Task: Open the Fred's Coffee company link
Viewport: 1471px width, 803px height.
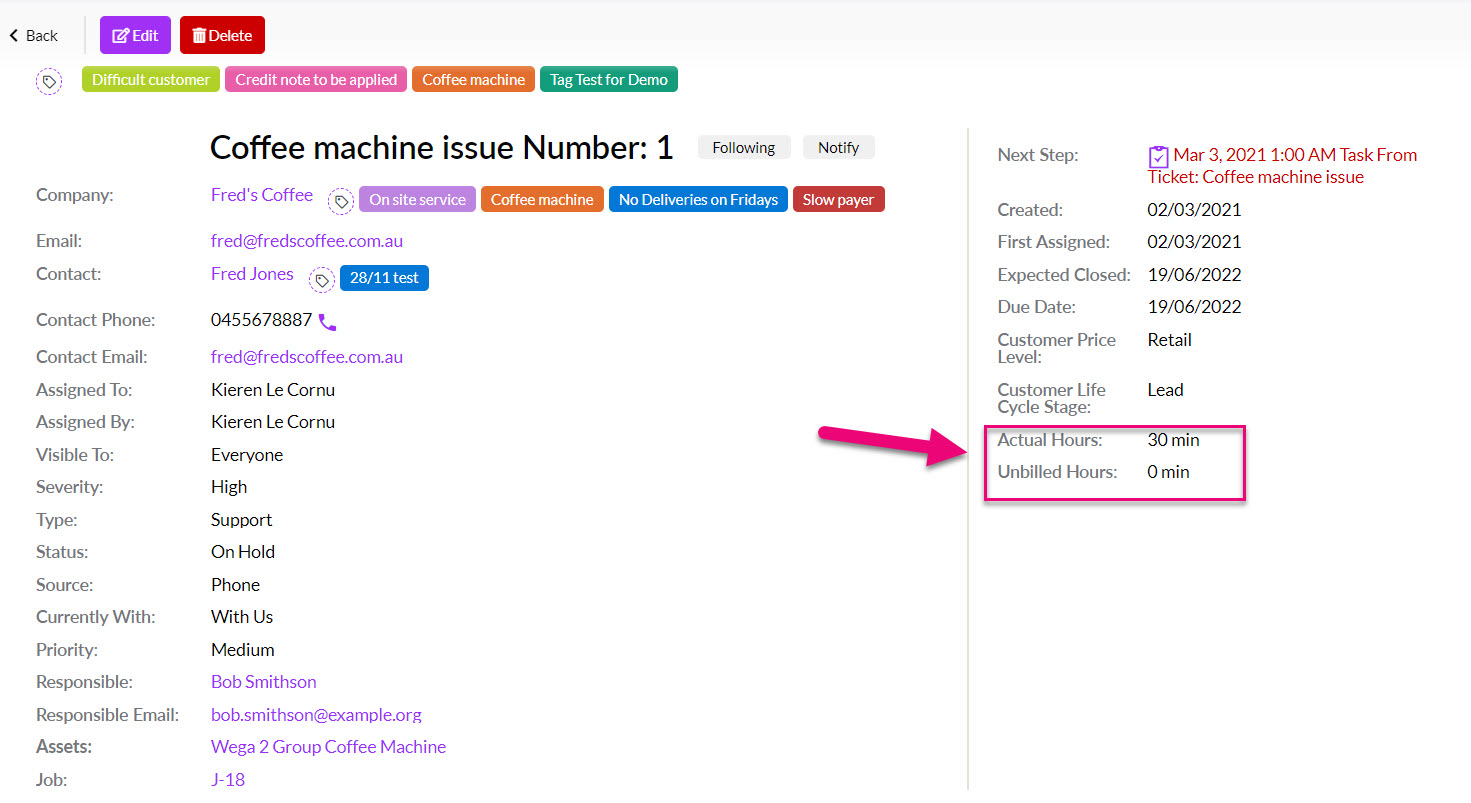Action: pyautogui.click(x=262, y=195)
